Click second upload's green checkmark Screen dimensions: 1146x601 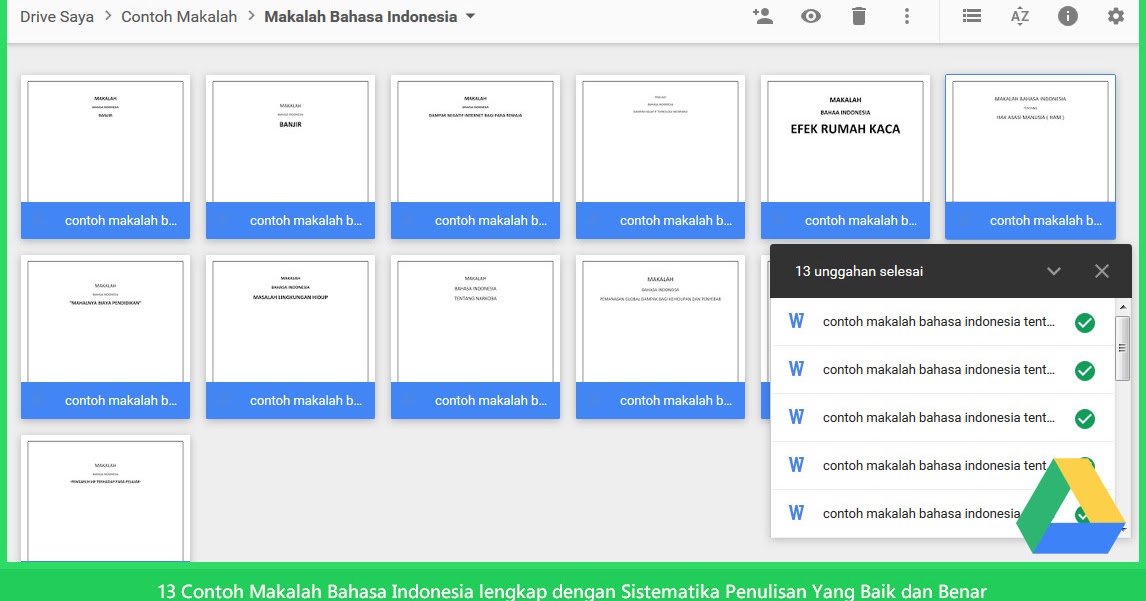[x=1085, y=371]
